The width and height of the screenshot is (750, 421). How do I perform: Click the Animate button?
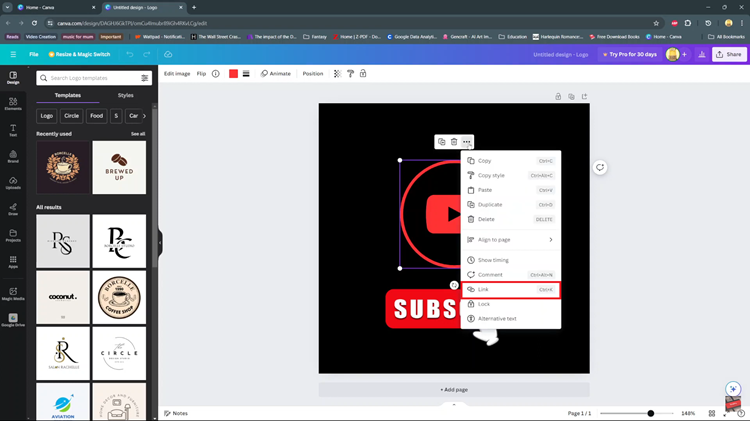click(276, 74)
